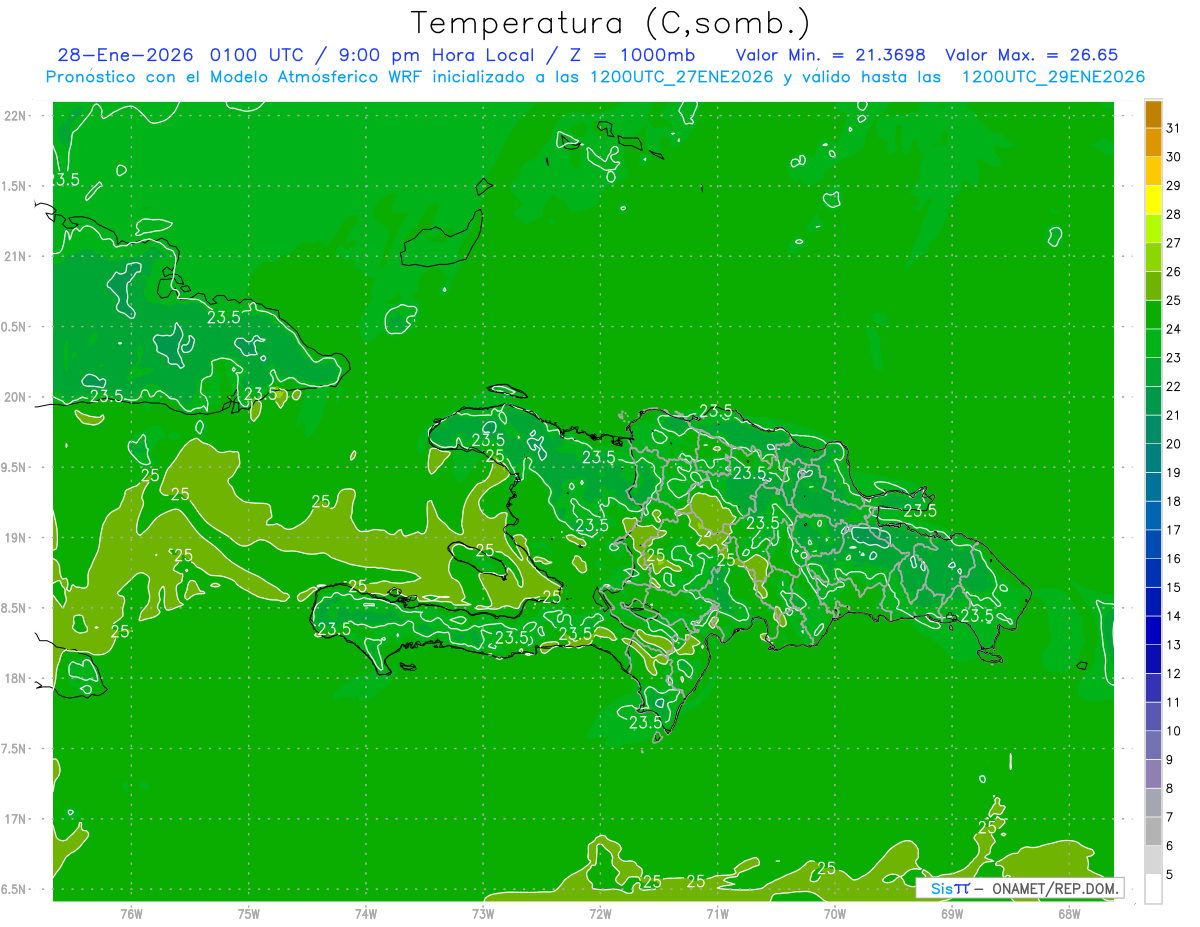Image resolution: width=1200 pixels, height=927 pixels.
Task: Click the yellow colorbar swatch between 28 and 29
Action: (1153, 200)
